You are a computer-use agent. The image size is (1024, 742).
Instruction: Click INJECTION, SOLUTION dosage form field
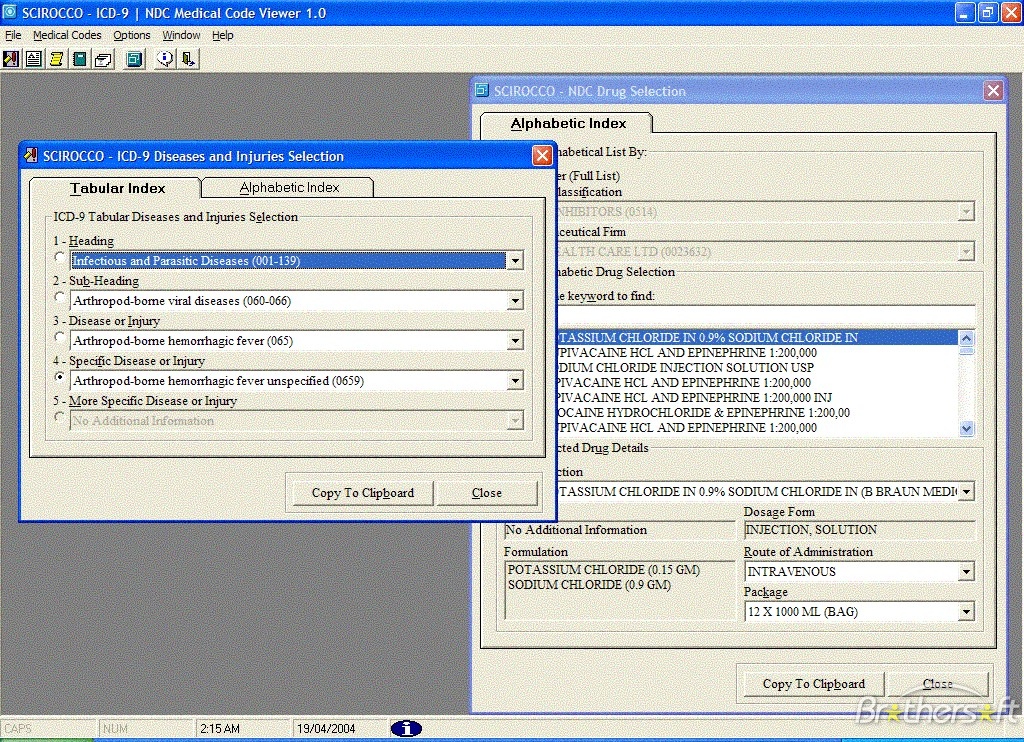[859, 530]
